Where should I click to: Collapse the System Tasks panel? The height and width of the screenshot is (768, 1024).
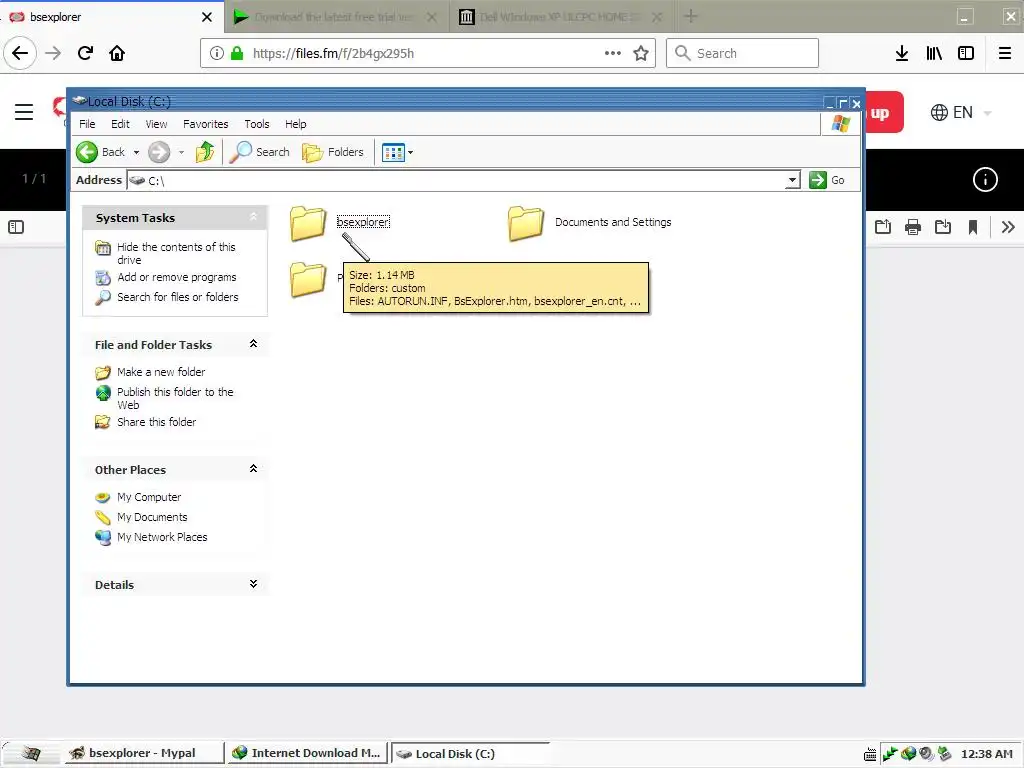click(x=253, y=217)
